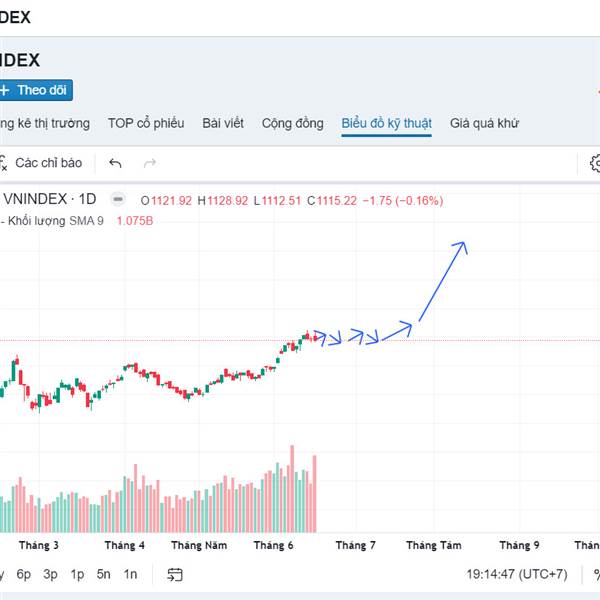Open the go-to-date calendar icon
Image resolution: width=600 pixels, height=600 pixels.
pos(175,574)
